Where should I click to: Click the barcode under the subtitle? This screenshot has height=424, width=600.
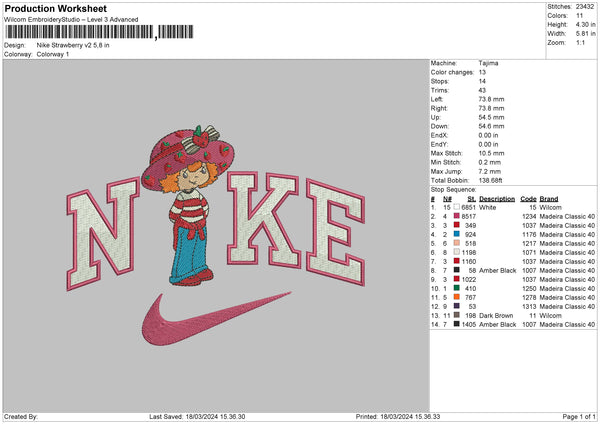[x=100, y=32]
